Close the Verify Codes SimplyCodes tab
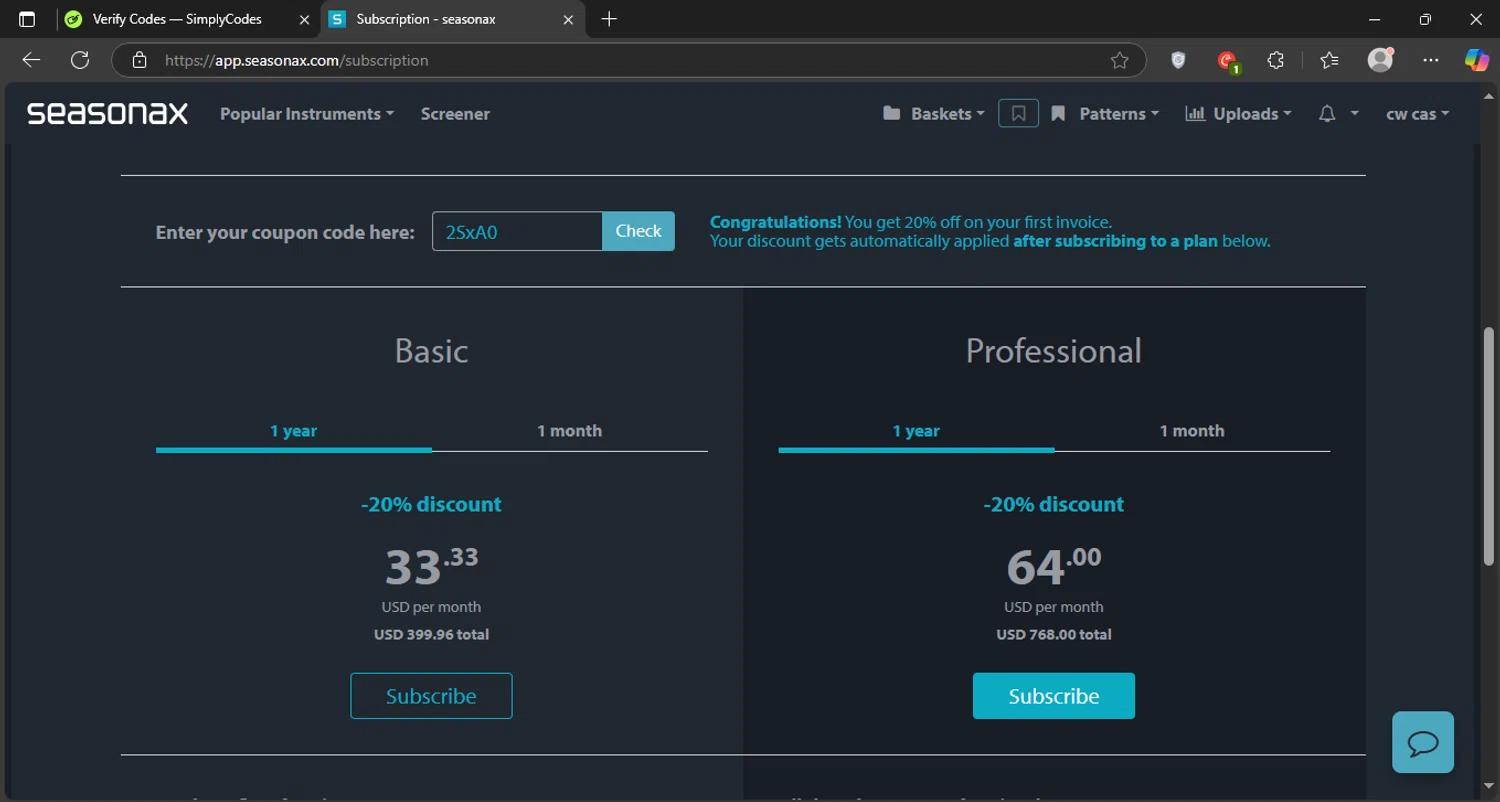1500x802 pixels. (x=304, y=19)
